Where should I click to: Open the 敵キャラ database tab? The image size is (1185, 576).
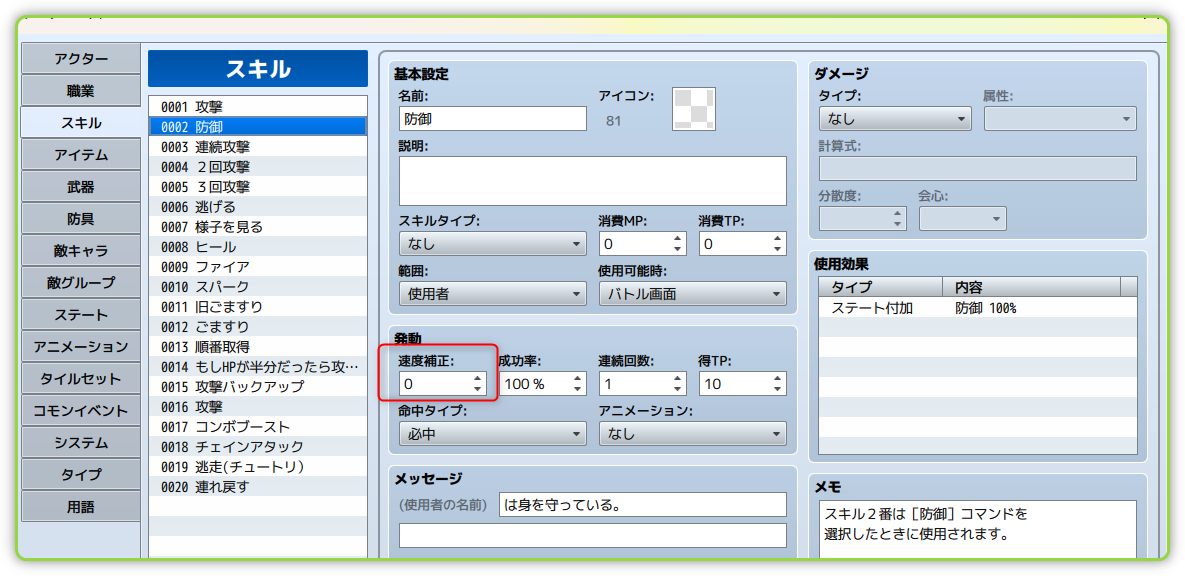81,251
